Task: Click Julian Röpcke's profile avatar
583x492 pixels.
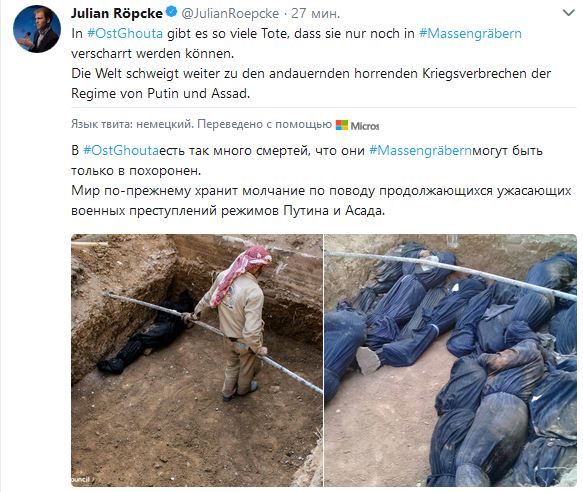Action: click(37, 29)
